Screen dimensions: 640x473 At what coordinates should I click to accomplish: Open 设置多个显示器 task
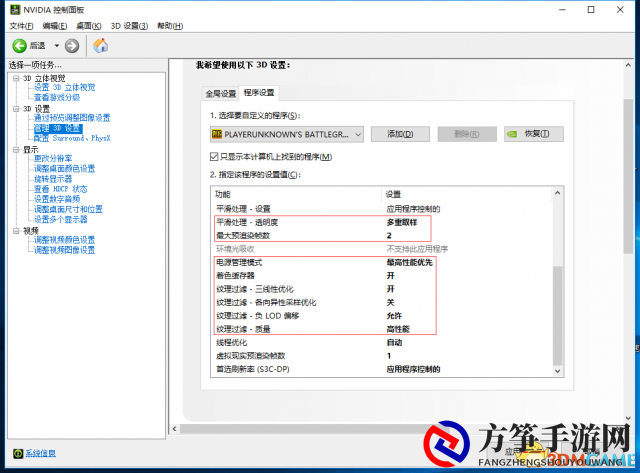[x=60, y=220]
